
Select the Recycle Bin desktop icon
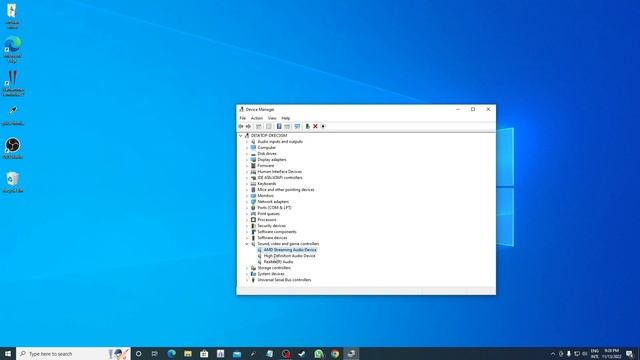13,182
